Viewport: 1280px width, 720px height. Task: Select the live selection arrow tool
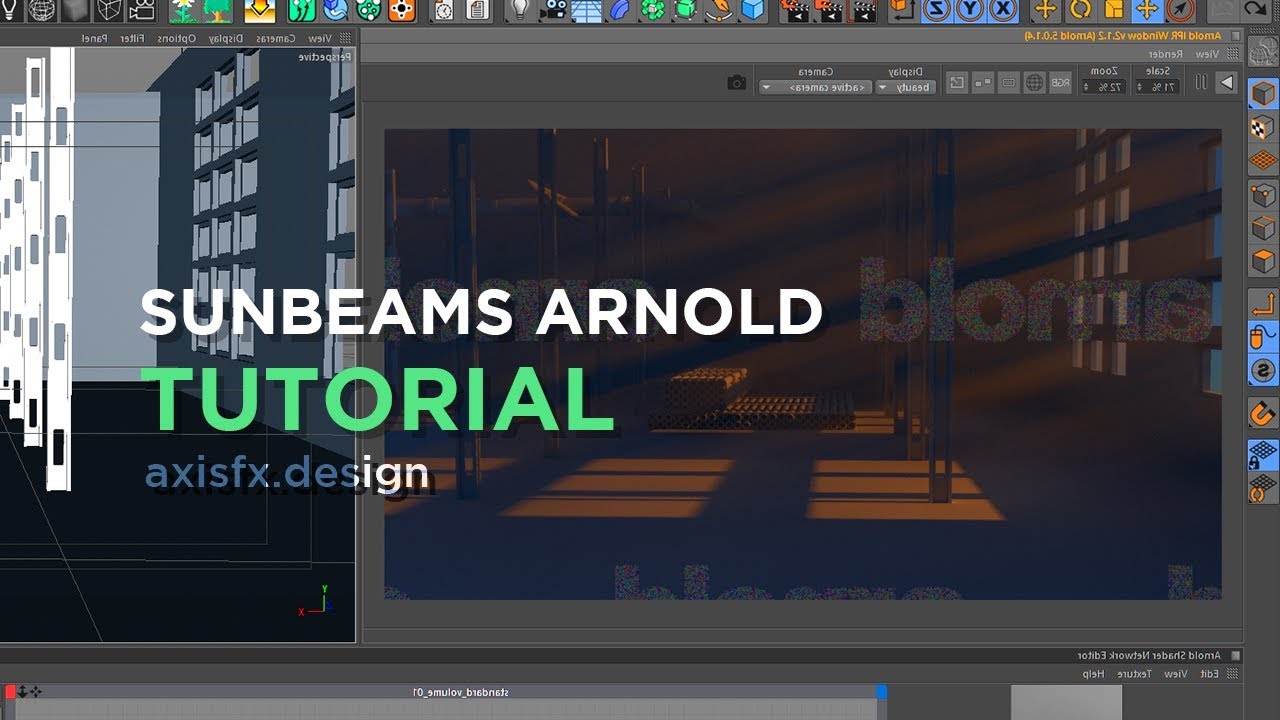[x=1181, y=10]
